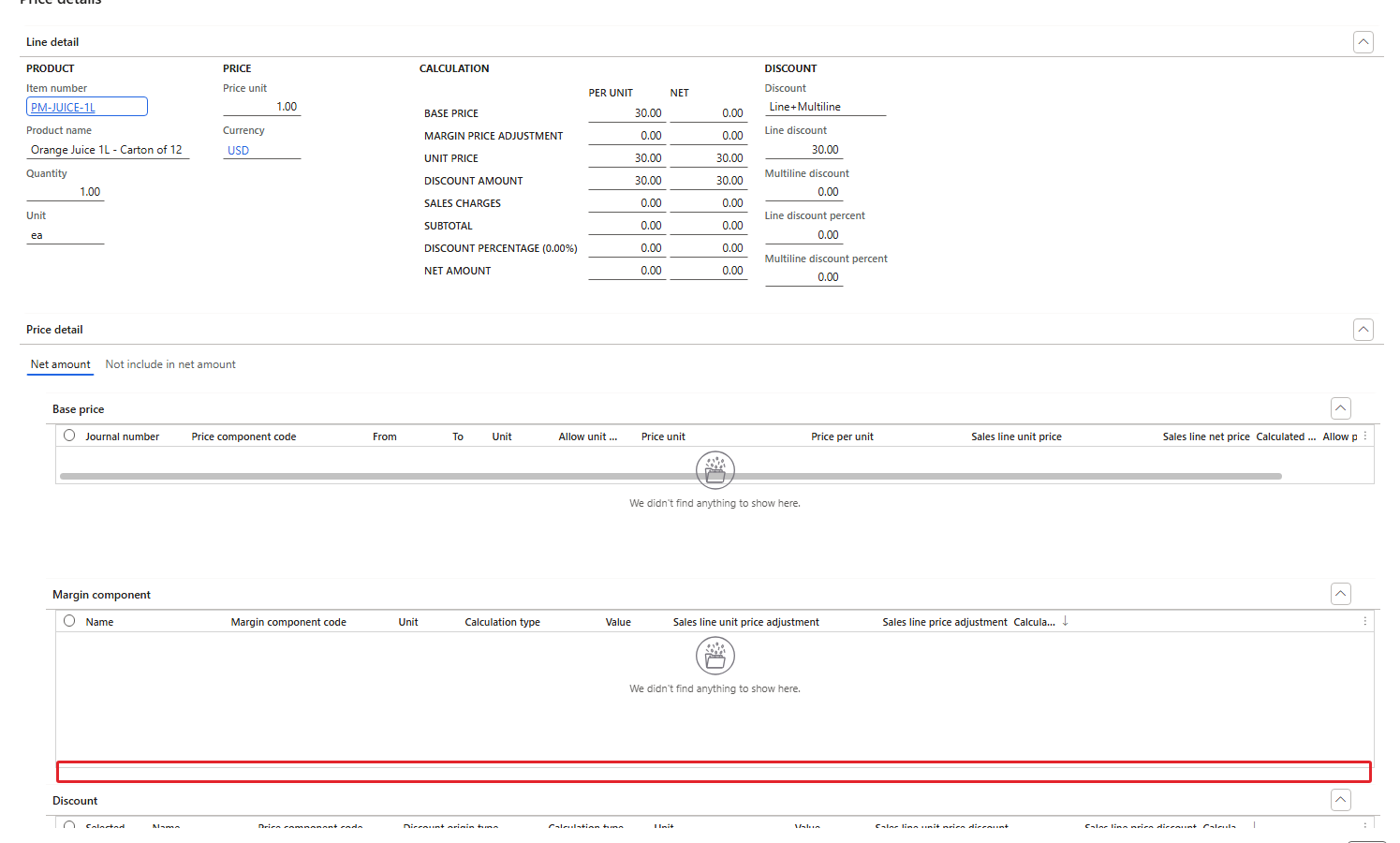Select all rows in Base price grid
This screenshot has height=843, width=1400.
coord(69,436)
